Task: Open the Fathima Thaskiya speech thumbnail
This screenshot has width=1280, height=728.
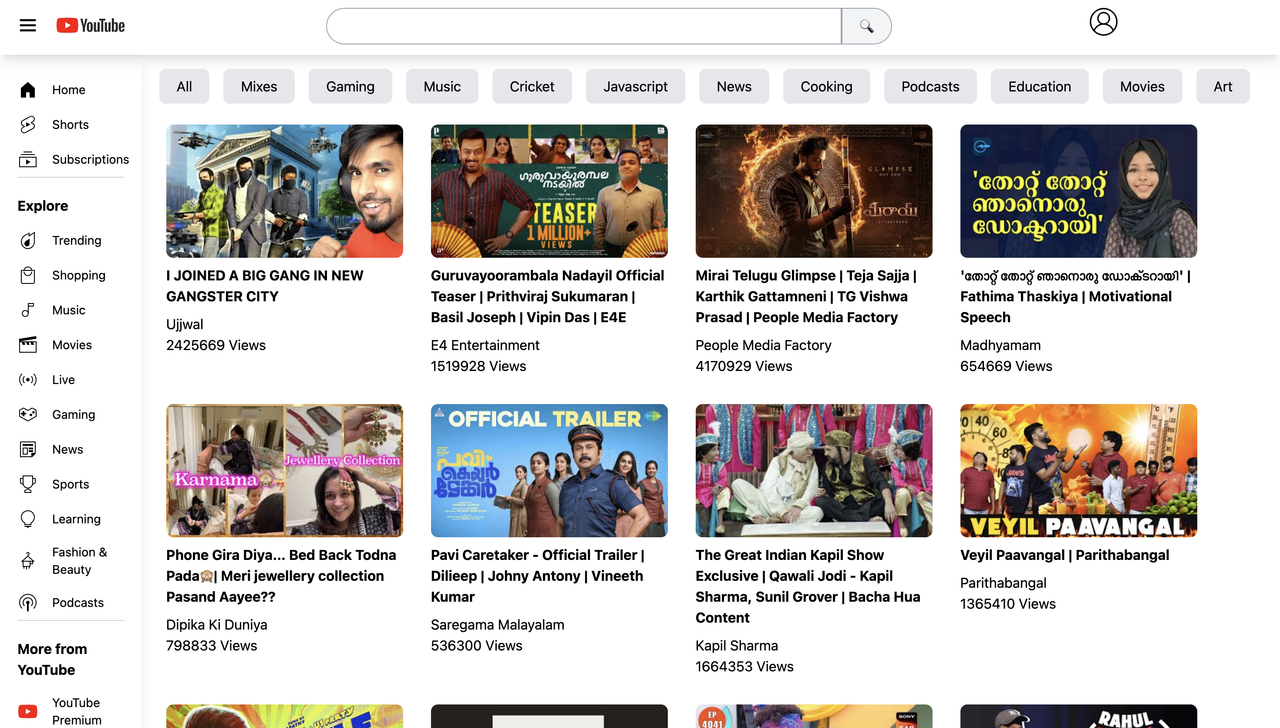Action: (x=1078, y=191)
